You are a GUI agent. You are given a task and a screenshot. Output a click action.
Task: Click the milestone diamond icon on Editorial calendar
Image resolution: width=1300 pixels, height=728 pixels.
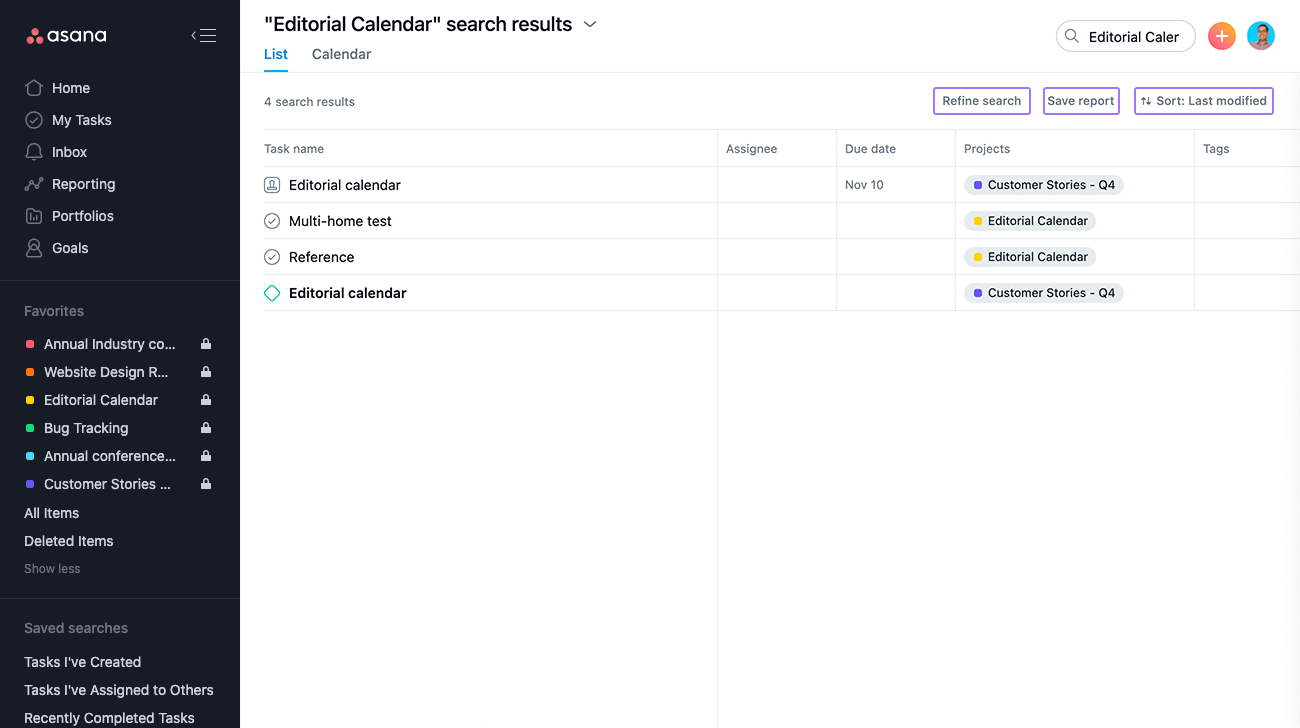coord(272,293)
